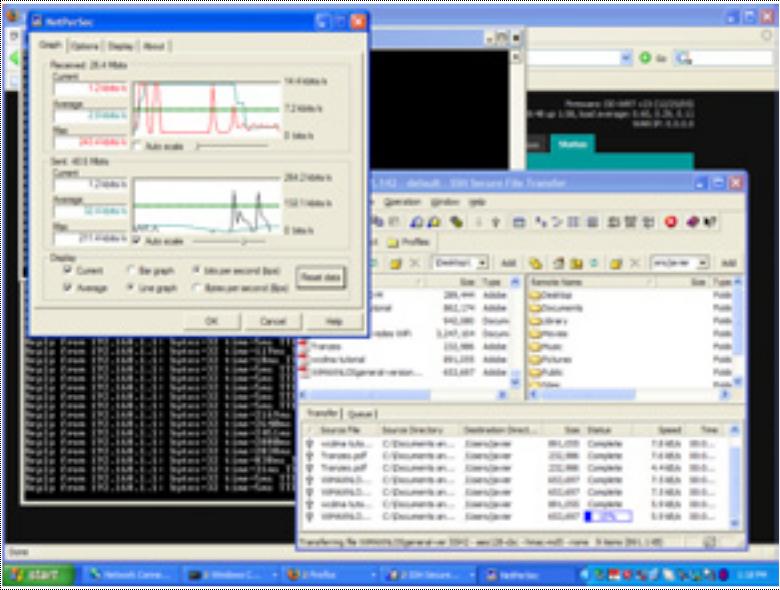Image resolution: width=780 pixels, height=590 pixels.
Task: Click the red stop icon in SSH toolbar
Action: tap(670, 222)
